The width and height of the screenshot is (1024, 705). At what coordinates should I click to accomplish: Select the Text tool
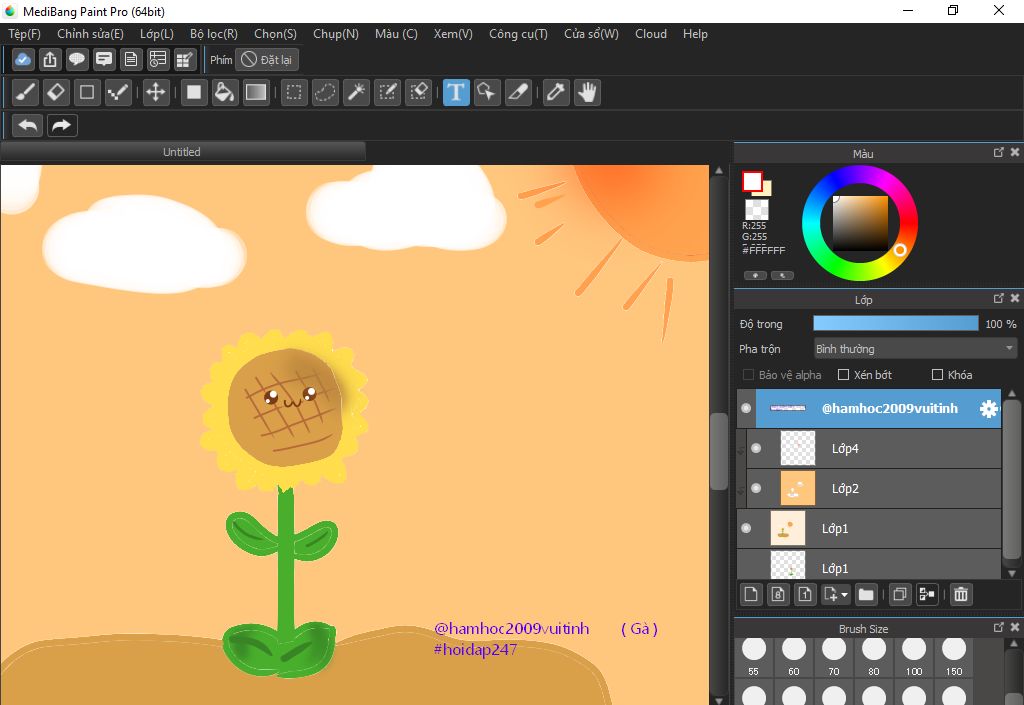(456, 92)
